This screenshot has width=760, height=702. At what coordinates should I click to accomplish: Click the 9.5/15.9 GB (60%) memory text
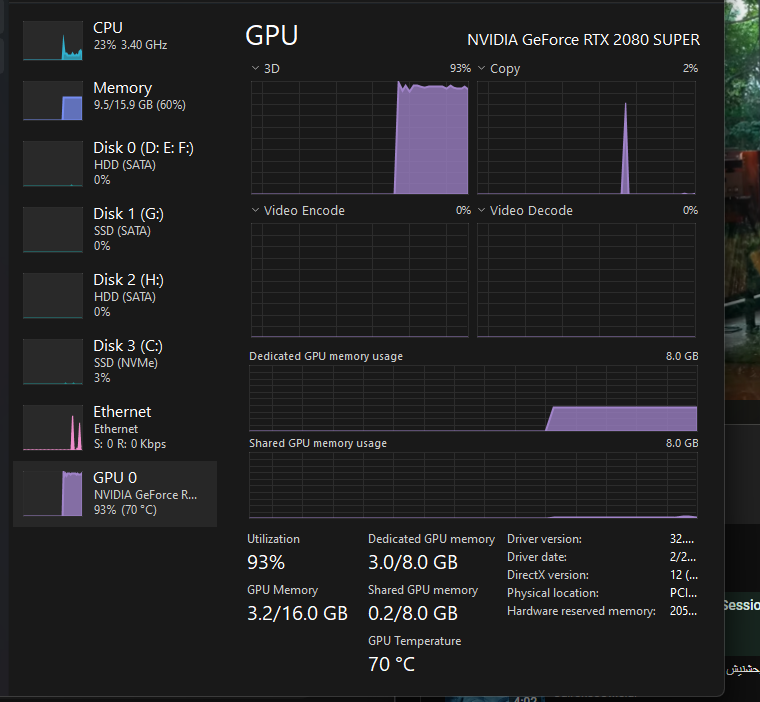[140, 105]
